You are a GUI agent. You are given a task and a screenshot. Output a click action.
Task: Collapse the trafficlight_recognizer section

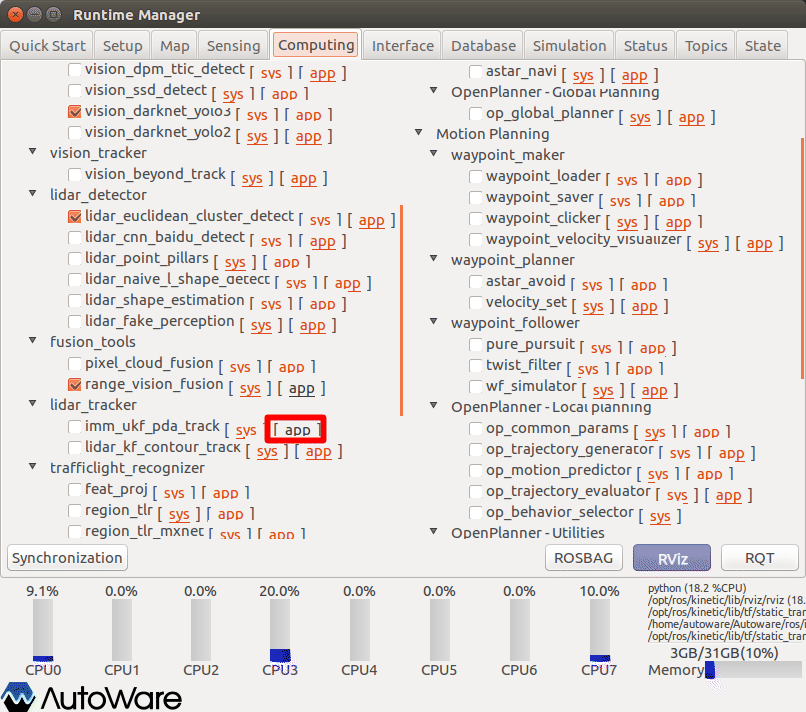37,468
